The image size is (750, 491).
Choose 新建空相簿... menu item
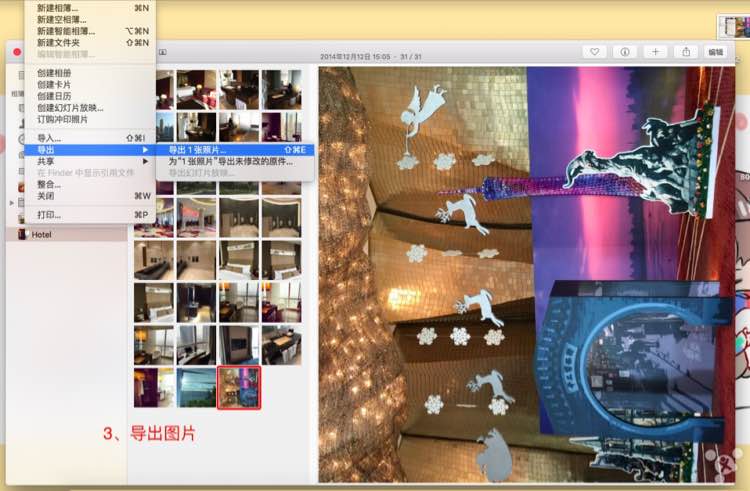click(89, 20)
